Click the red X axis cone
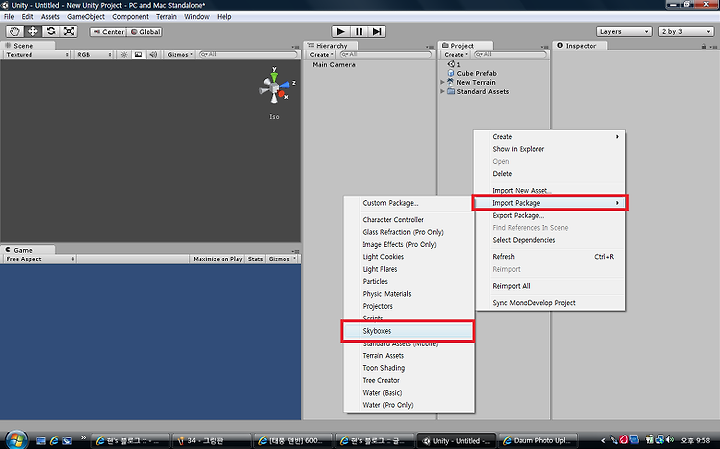 282,94
